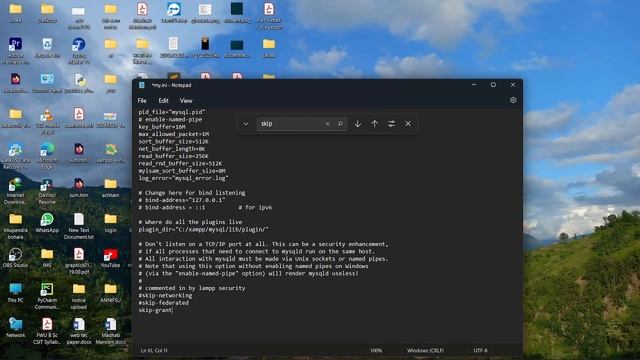This screenshot has width=640, height=360.
Task: Click the search magnifier in find box
Action: pyautogui.click(x=340, y=124)
